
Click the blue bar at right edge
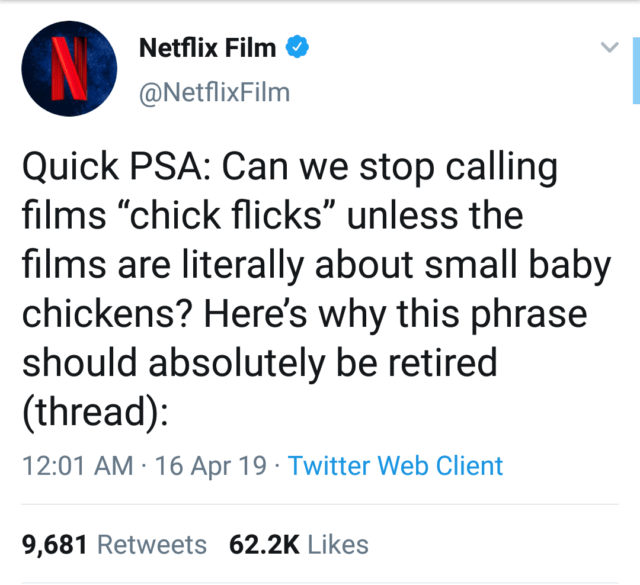coord(636,70)
